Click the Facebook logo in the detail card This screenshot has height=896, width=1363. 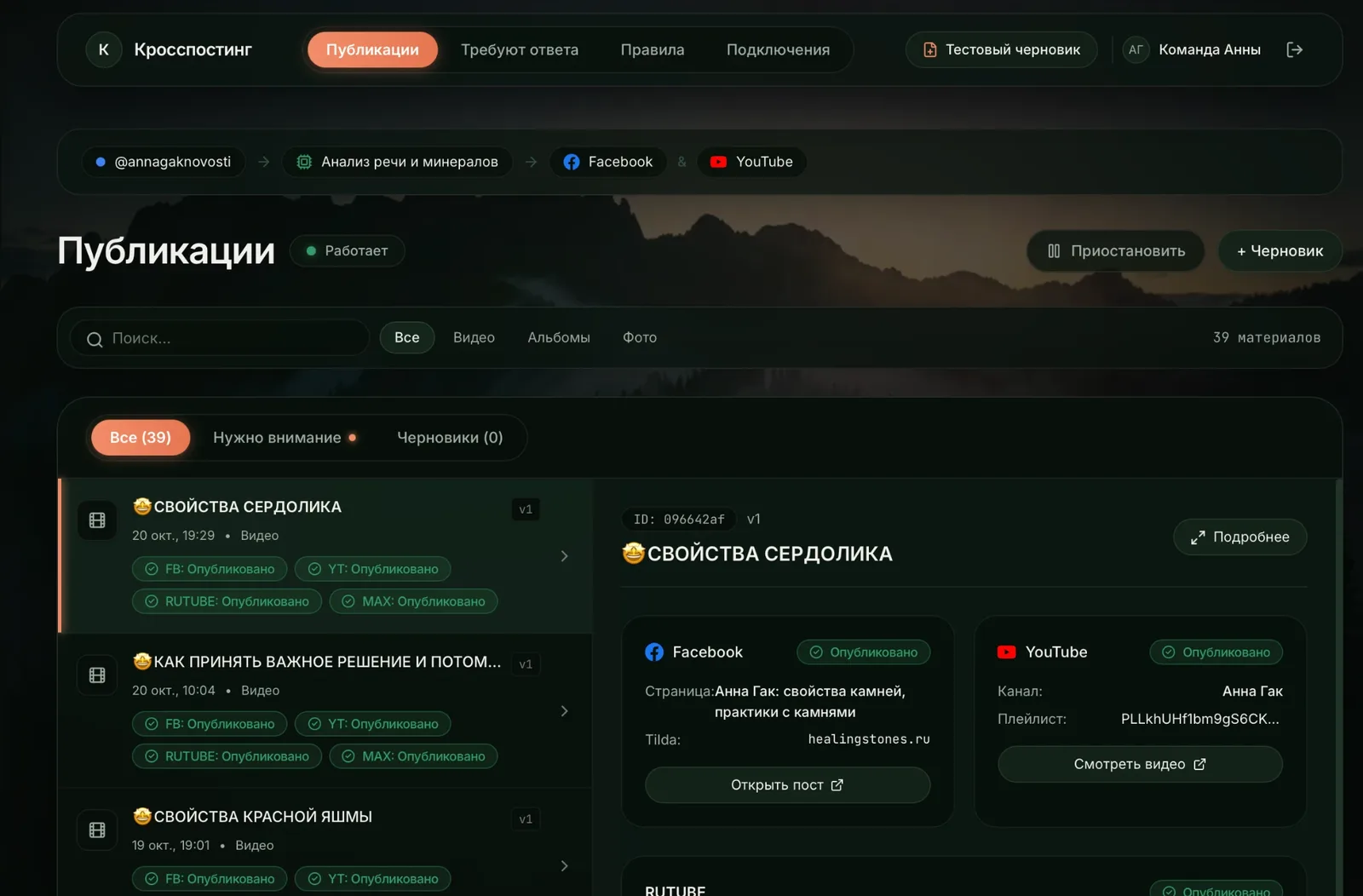(x=654, y=652)
